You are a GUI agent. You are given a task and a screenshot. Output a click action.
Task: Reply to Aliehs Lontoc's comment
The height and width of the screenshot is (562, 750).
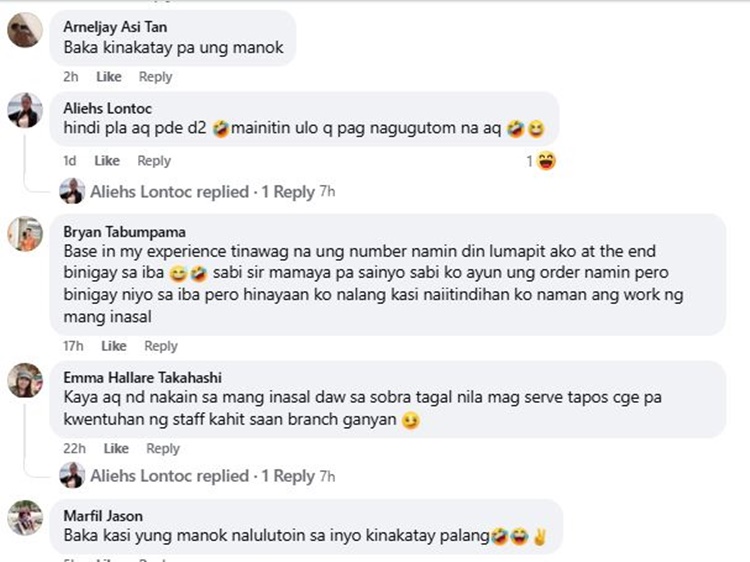click(x=154, y=161)
